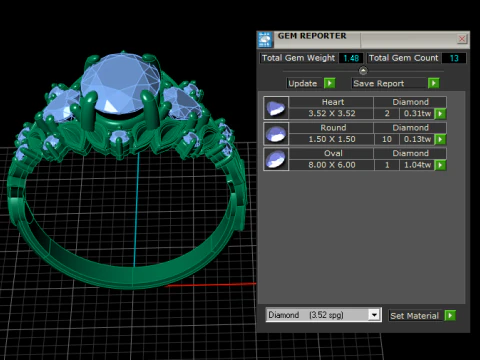Click the green arrow next to Update
The height and width of the screenshot is (360, 480).
[329, 83]
